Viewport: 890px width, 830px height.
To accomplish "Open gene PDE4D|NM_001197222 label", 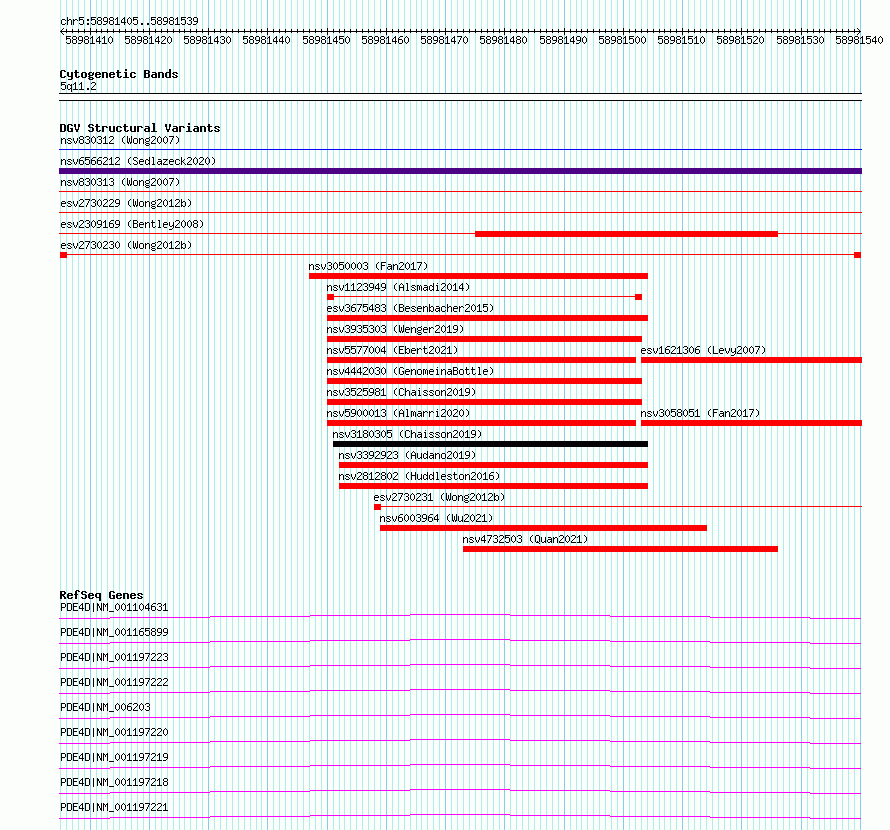I will (x=114, y=682).
